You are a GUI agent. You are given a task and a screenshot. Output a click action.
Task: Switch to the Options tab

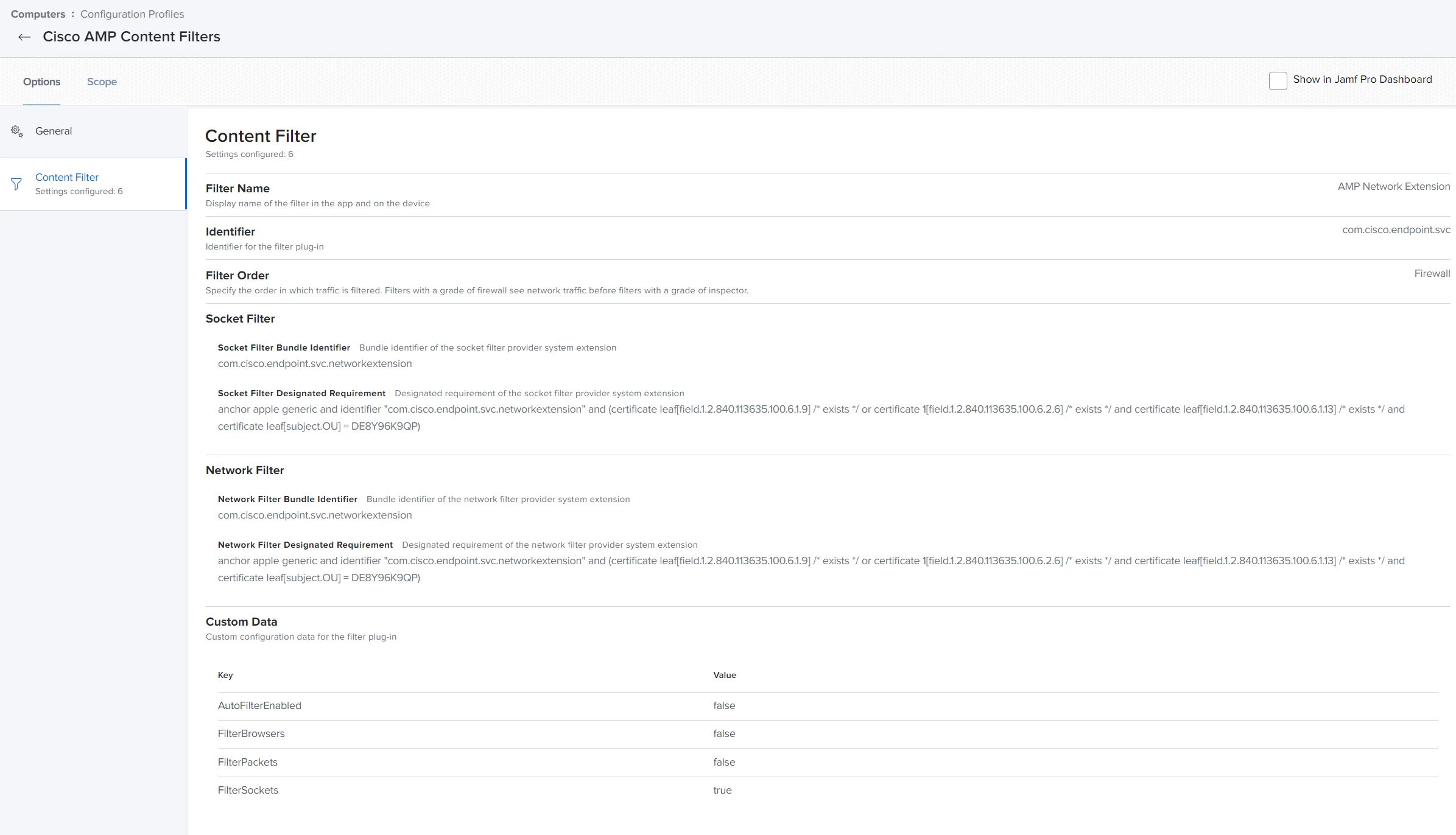pos(41,82)
